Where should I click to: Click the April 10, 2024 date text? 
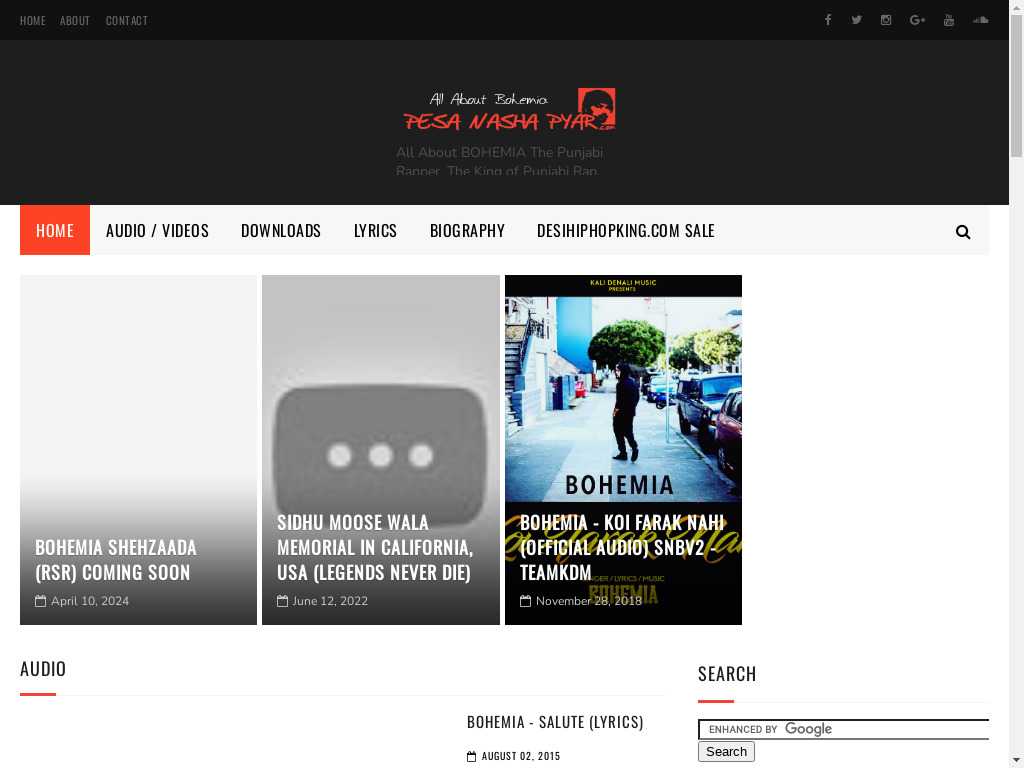[x=90, y=601]
